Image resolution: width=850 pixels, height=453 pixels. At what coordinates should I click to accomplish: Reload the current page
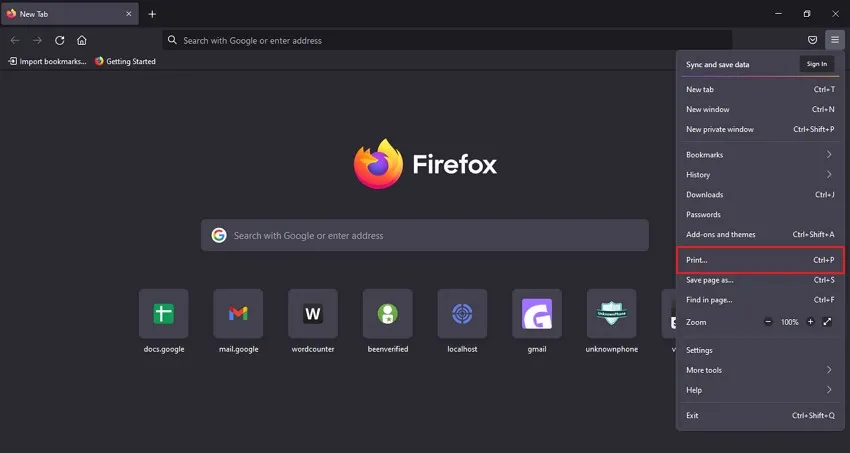[60, 41]
